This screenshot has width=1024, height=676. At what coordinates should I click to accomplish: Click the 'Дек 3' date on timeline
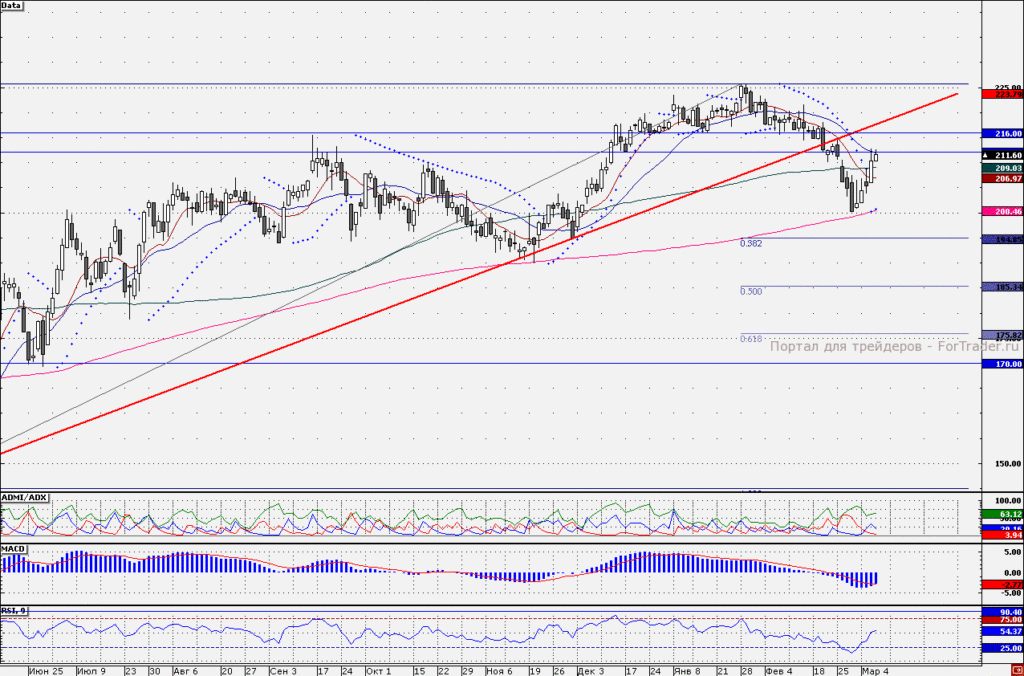(x=590, y=671)
